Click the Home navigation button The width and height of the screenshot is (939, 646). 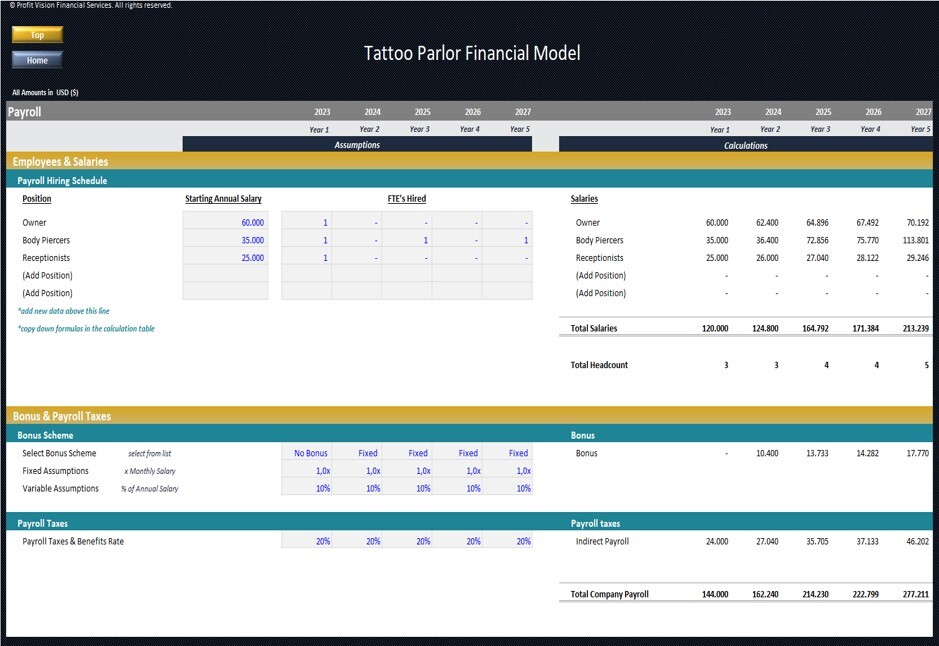pos(36,59)
